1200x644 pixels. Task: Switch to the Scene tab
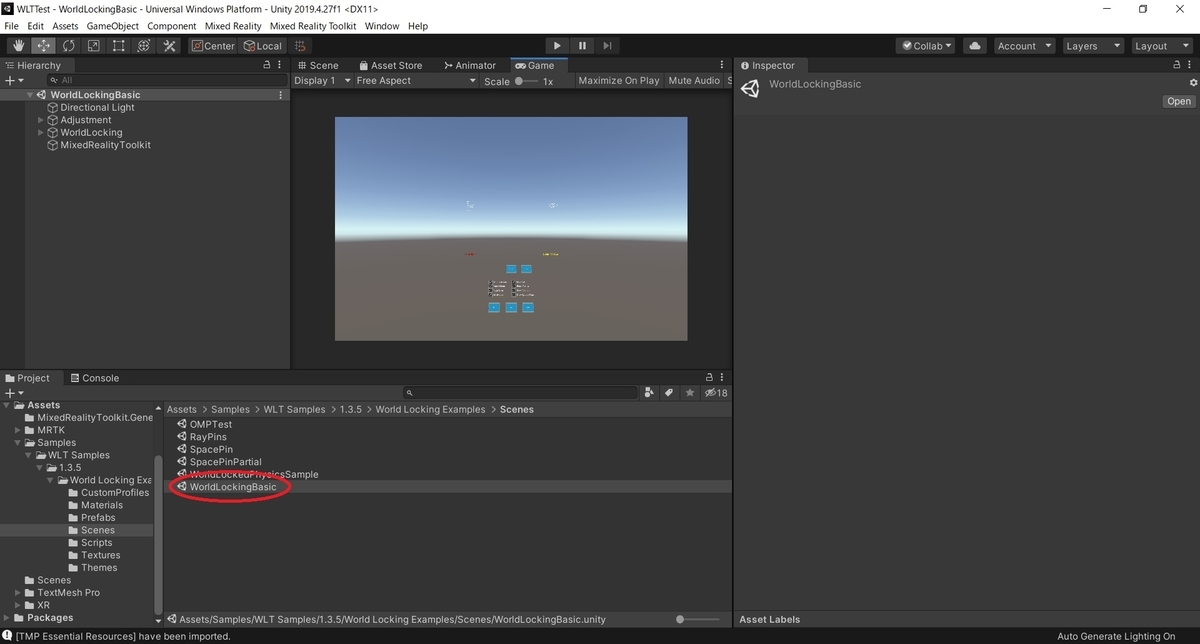317,65
